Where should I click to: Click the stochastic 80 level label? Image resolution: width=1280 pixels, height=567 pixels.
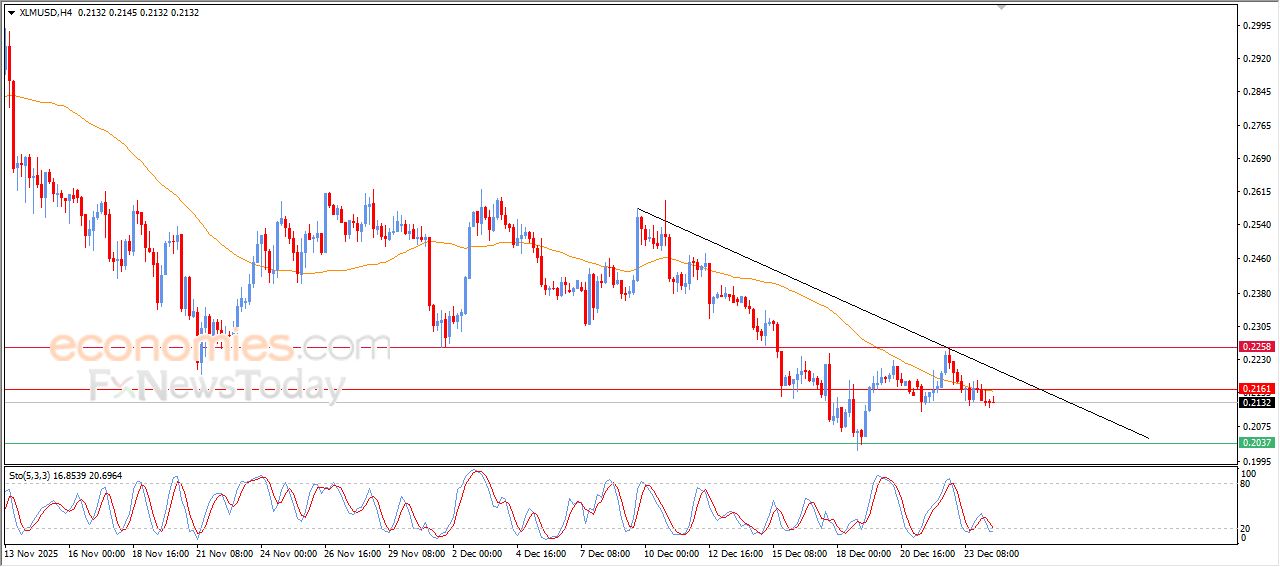click(x=1247, y=484)
